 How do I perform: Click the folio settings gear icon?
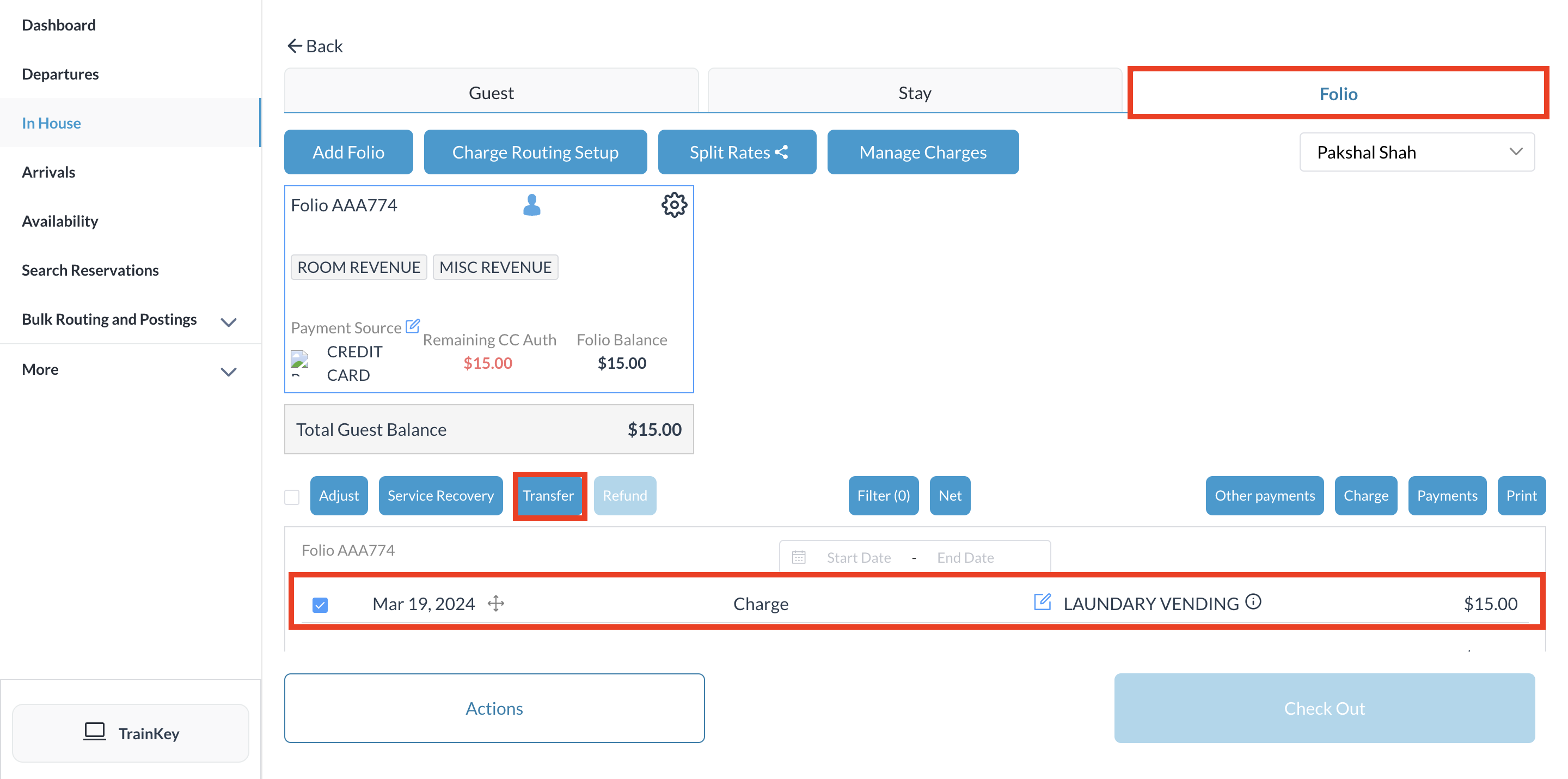click(x=674, y=205)
